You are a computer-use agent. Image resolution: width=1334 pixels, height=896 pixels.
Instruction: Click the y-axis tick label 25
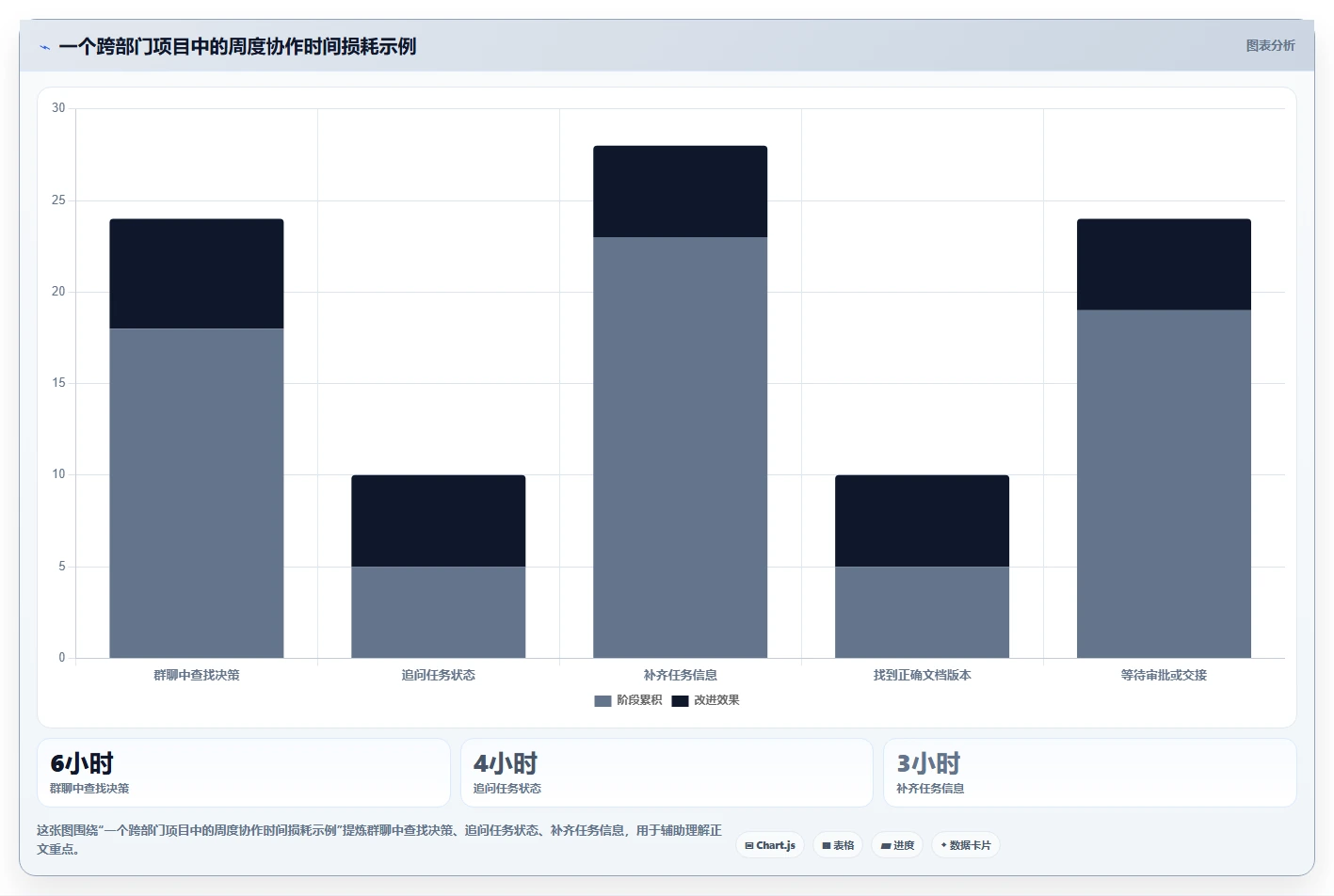point(58,200)
